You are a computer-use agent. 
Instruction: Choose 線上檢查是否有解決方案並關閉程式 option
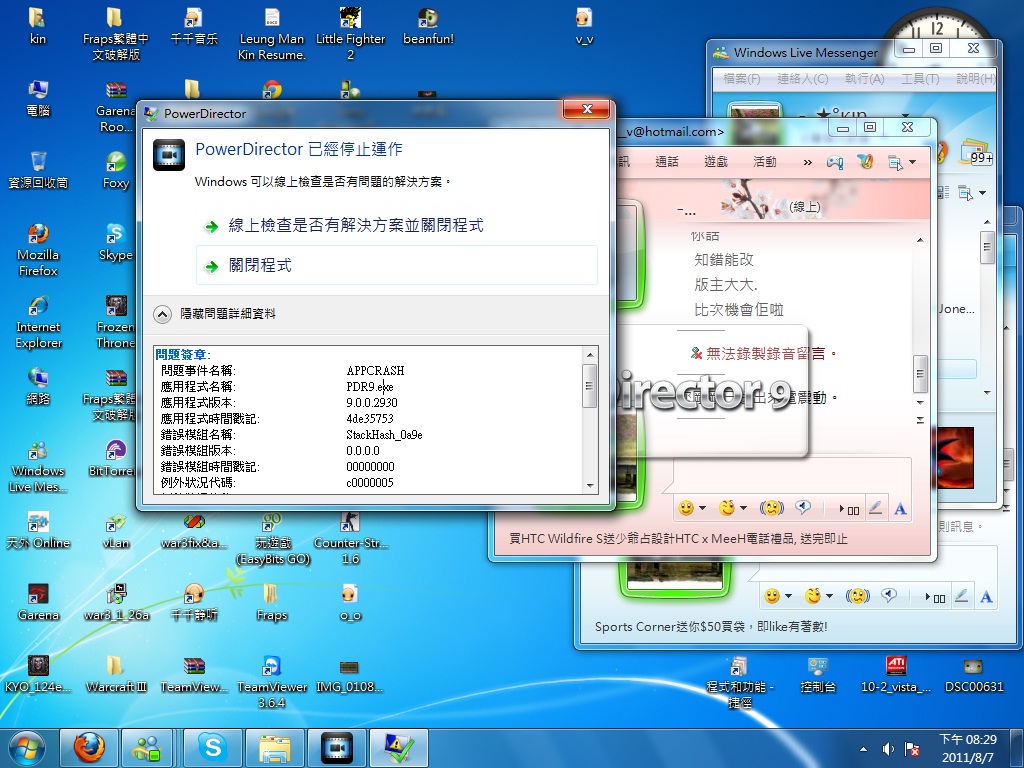pyautogui.click(x=355, y=226)
